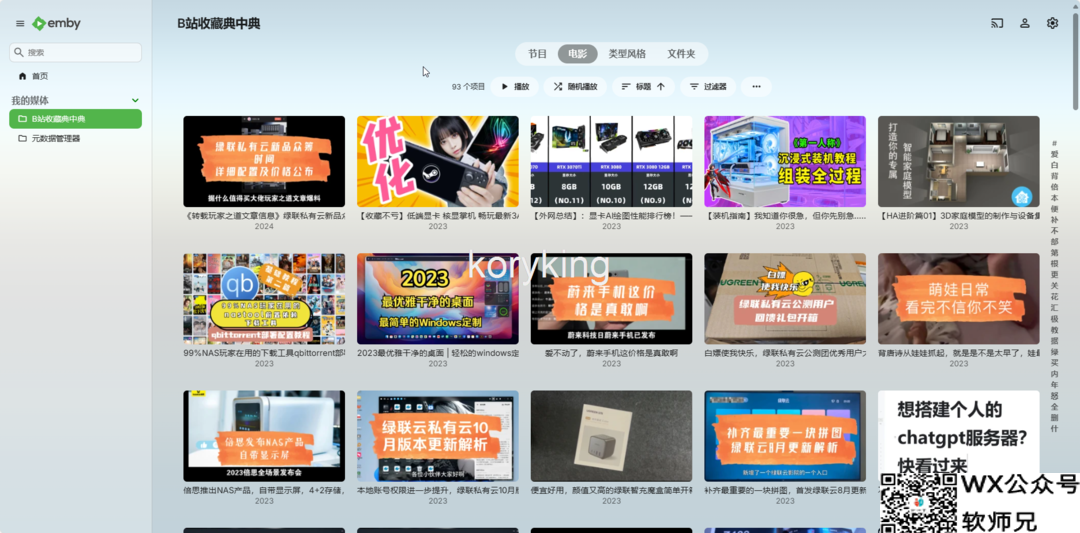Image resolution: width=1080 pixels, height=533 pixels.
Task: Click title 2023最优雅干净的桌面
Action: pos(437,353)
